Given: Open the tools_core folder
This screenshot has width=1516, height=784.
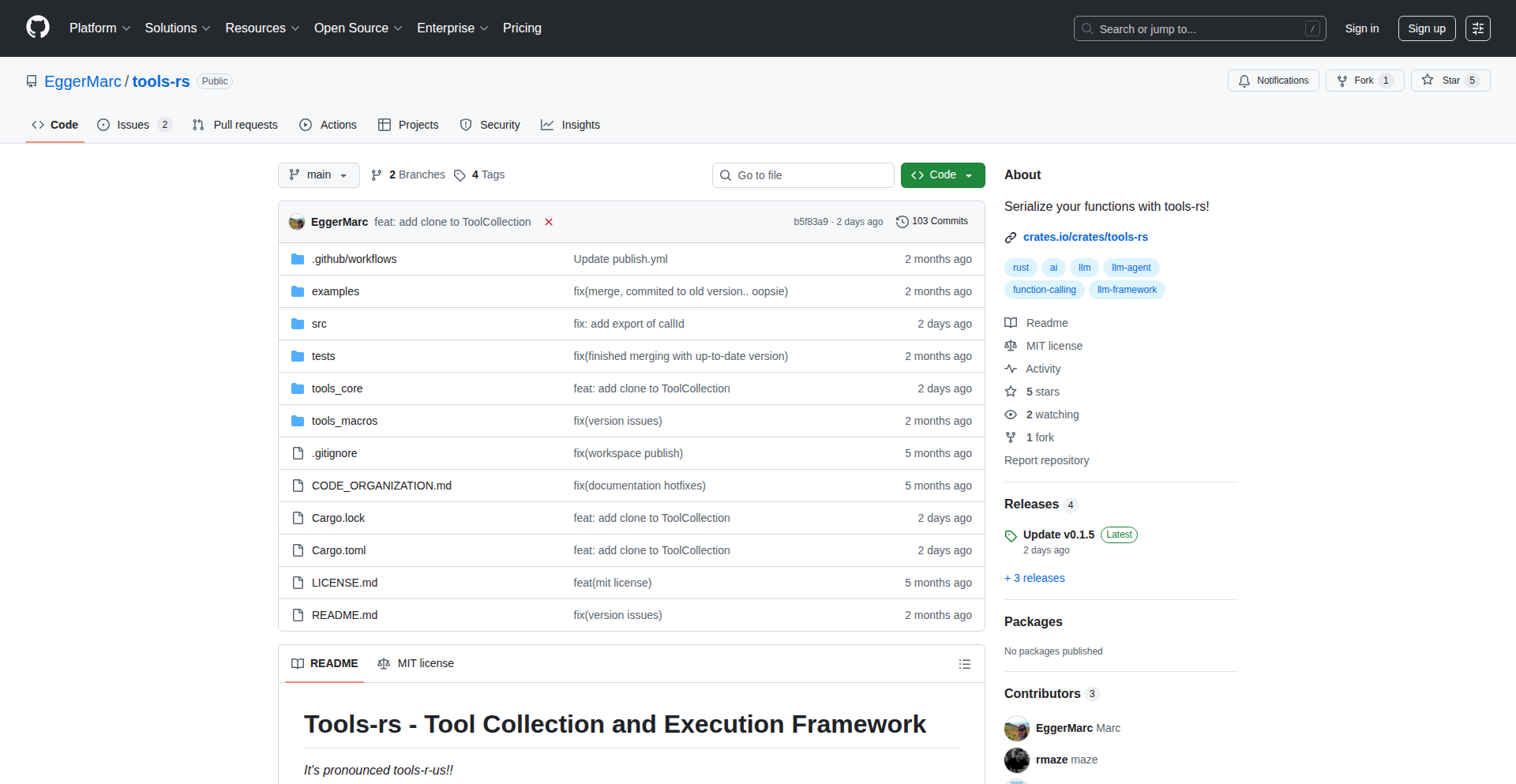Looking at the screenshot, I should tap(337, 388).
